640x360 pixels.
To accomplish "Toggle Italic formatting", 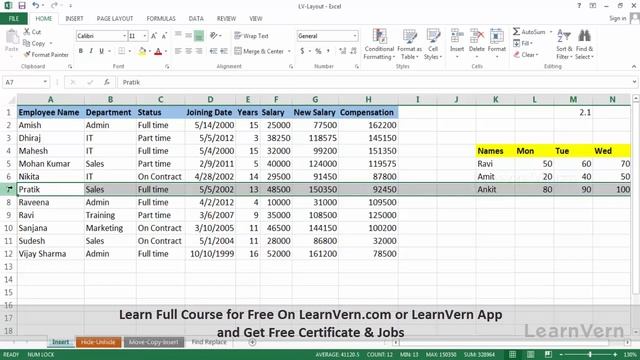I will tap(91, 51).
